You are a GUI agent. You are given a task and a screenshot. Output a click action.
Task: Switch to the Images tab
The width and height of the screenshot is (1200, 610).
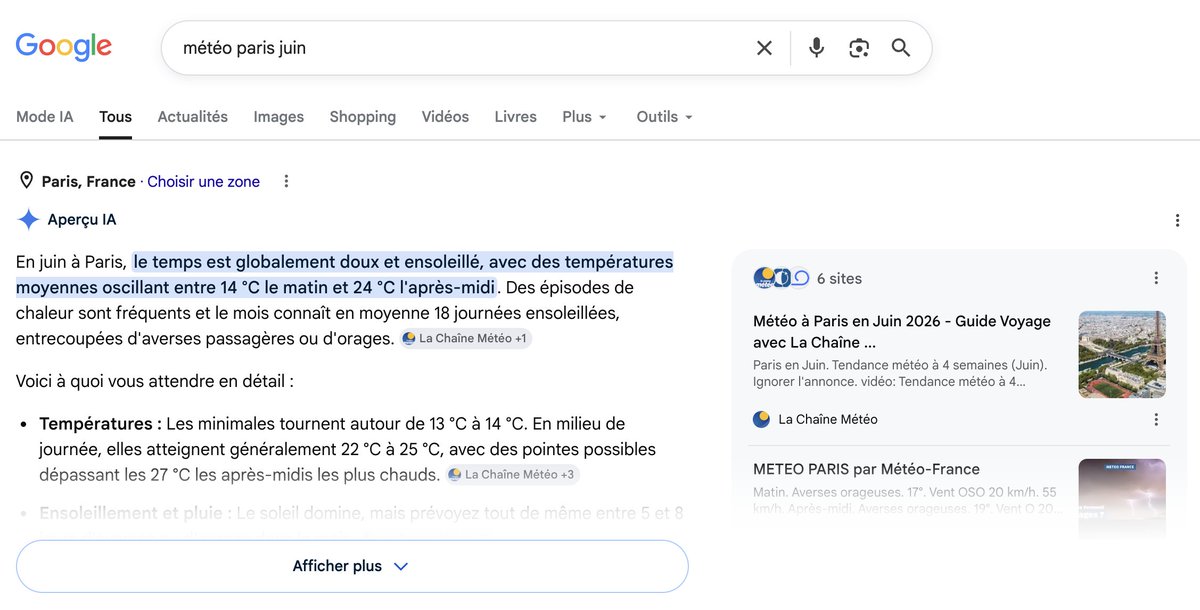coord(278,117)
